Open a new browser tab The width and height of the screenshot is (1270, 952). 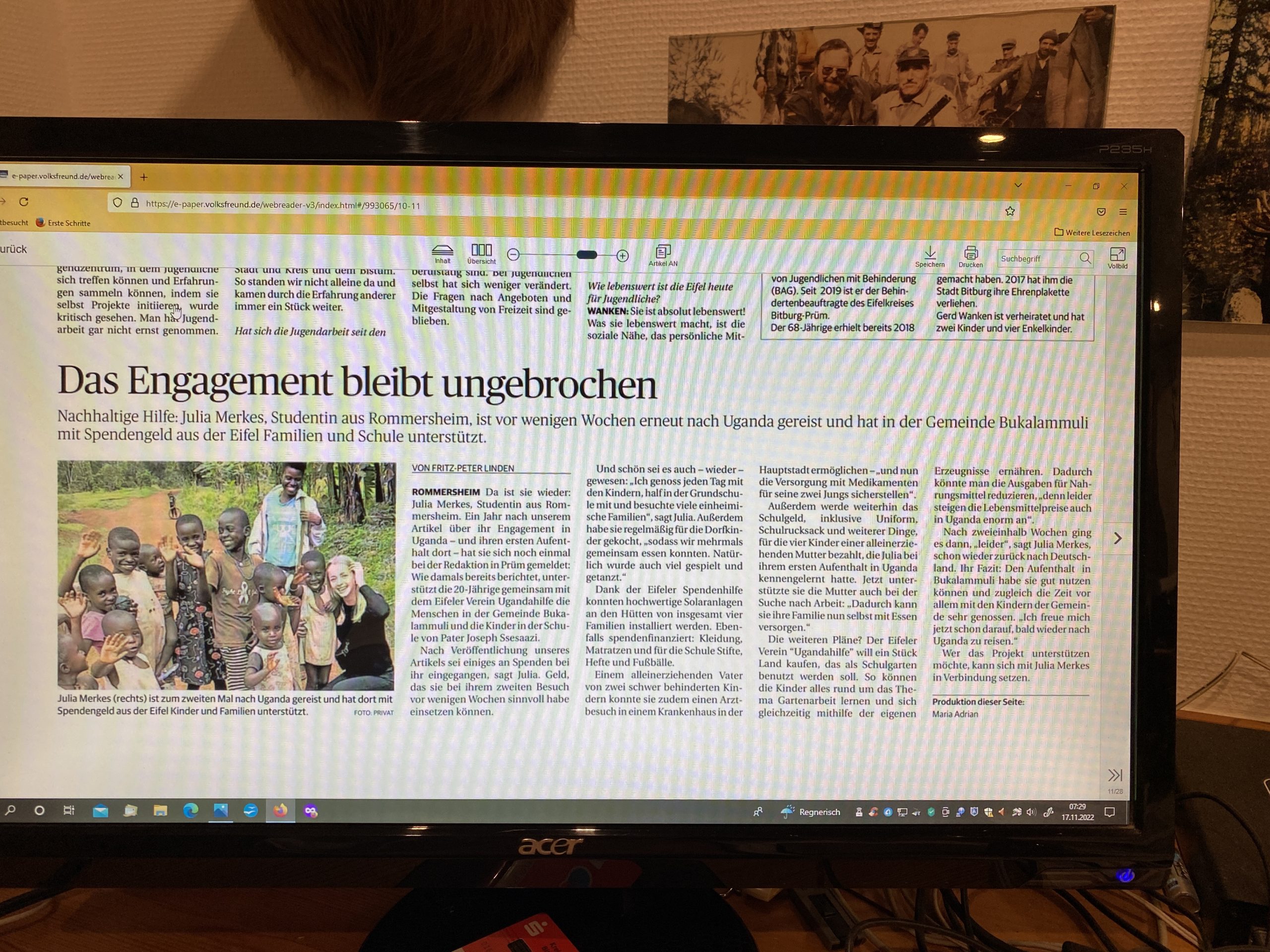click(143, 178)
